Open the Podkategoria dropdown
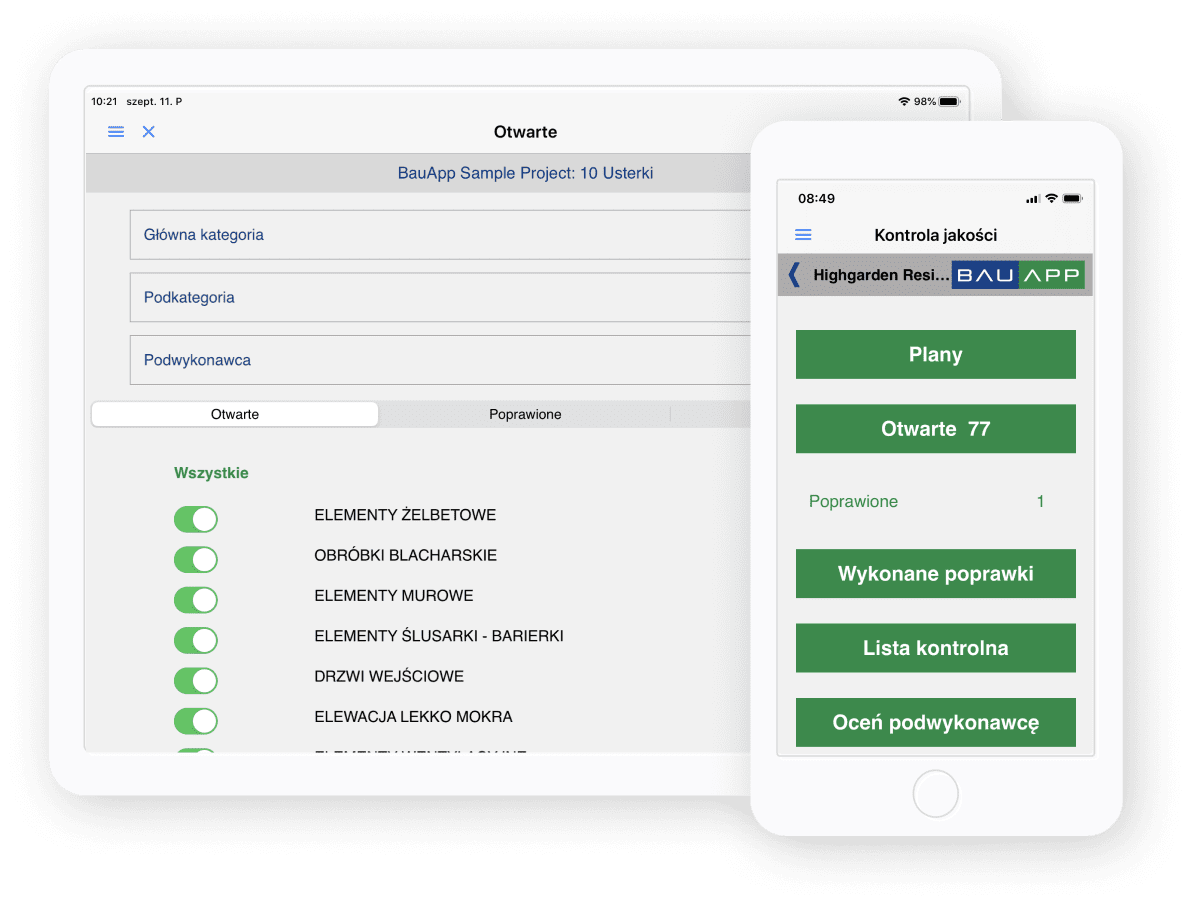The height and width of the screenshot is (905, 1191). coord(440,297)
